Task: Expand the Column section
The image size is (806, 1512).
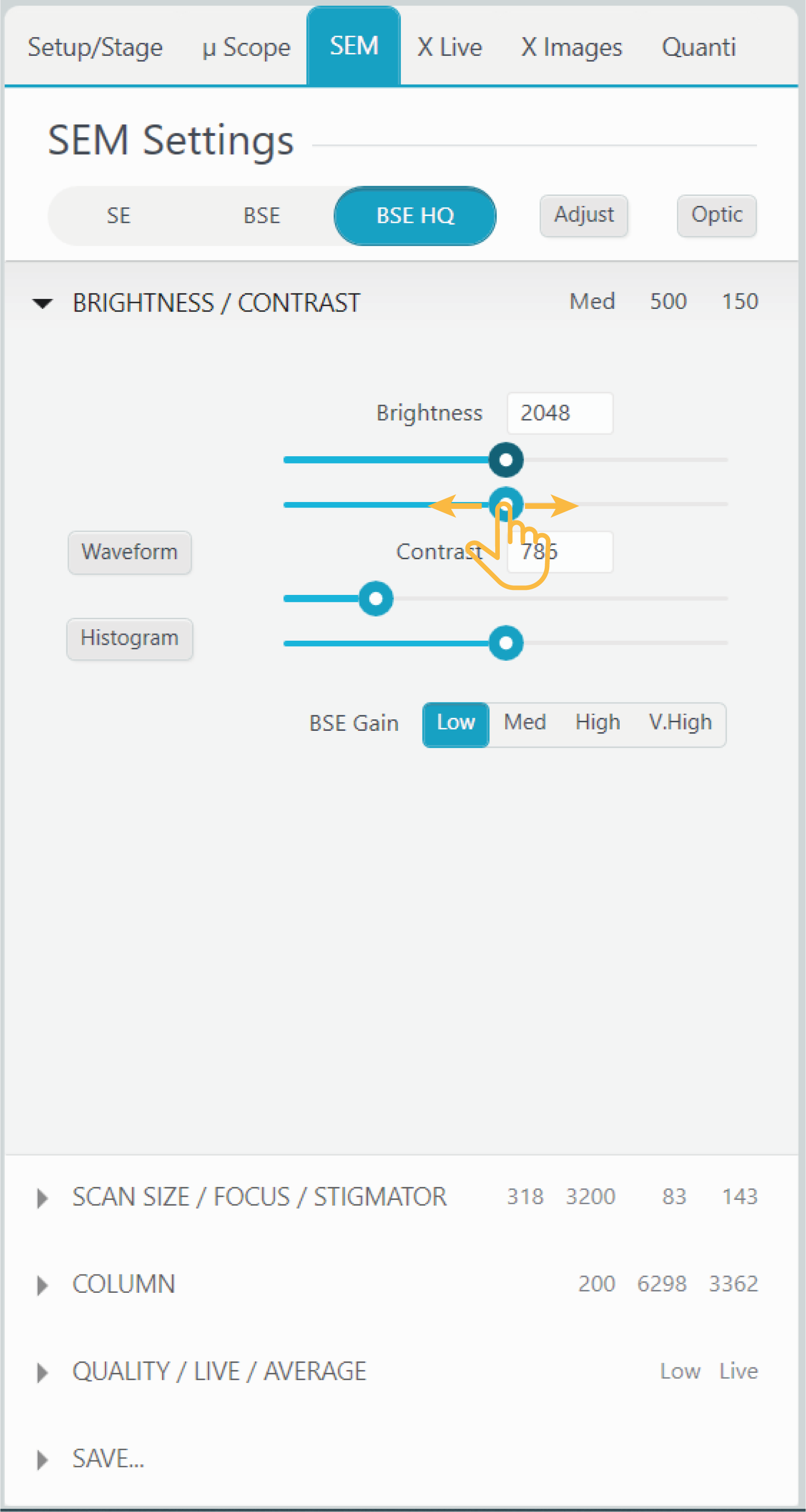Action: tap(42, 1285)
